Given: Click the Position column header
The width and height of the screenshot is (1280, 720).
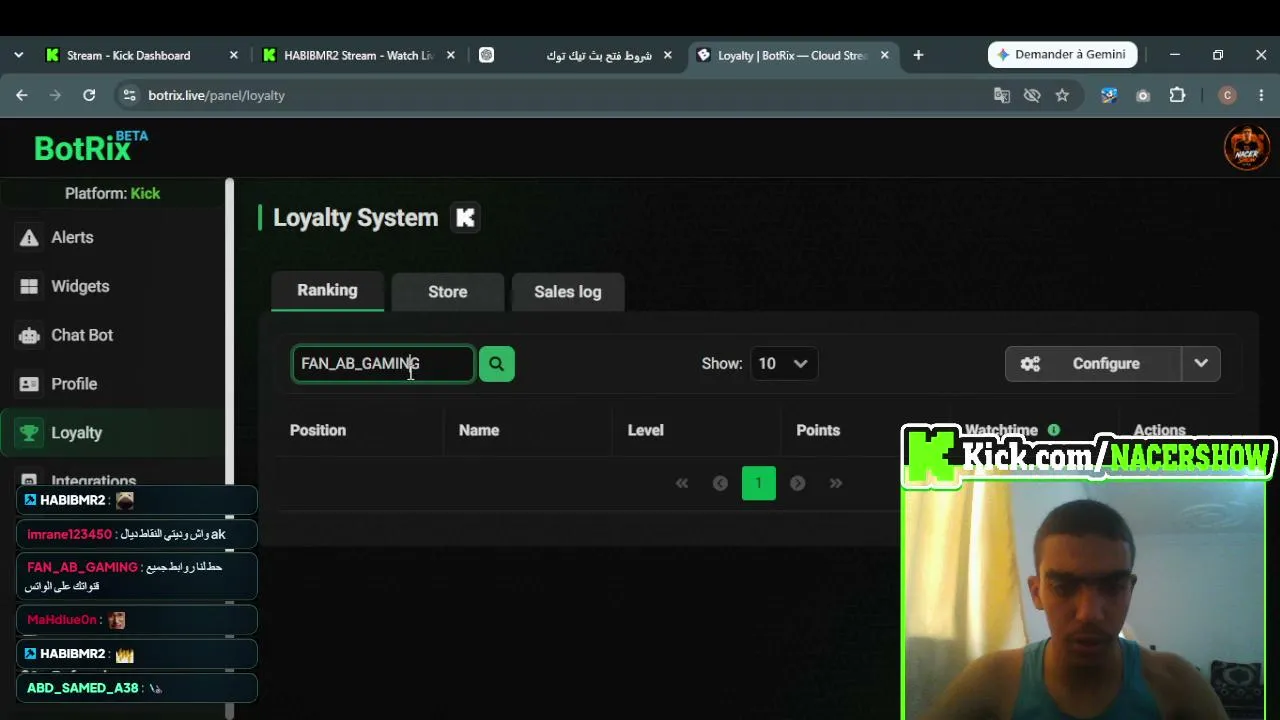Looking at the screenshot, I should (x=318, y=430).
